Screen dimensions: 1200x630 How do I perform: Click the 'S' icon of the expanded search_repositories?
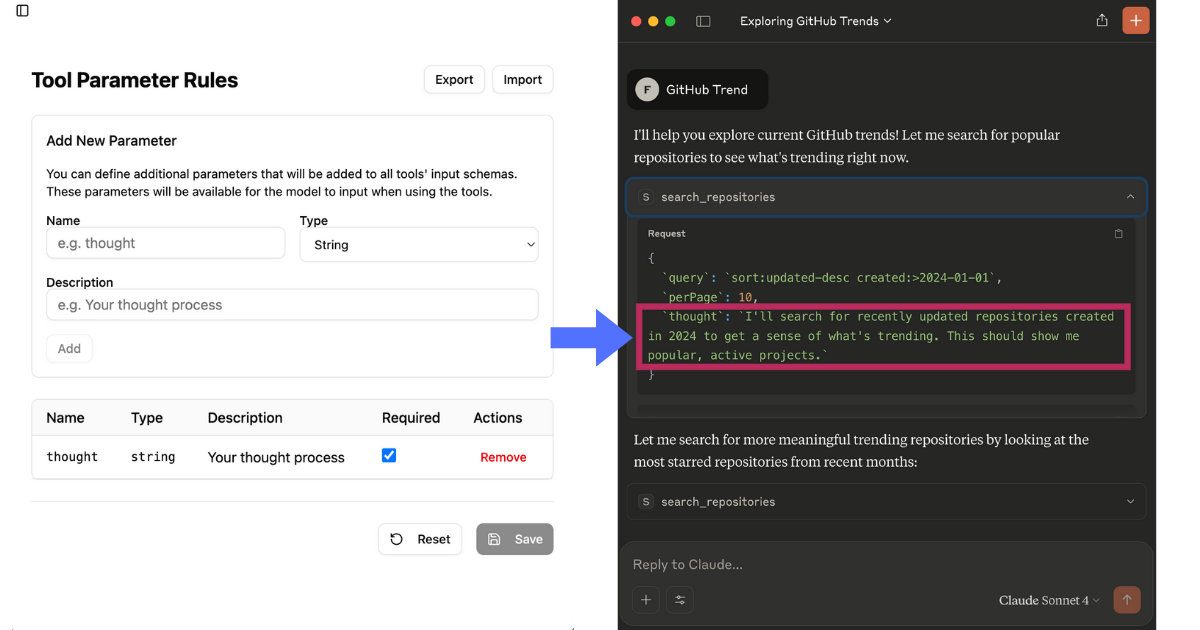click(x=646, y=197)
